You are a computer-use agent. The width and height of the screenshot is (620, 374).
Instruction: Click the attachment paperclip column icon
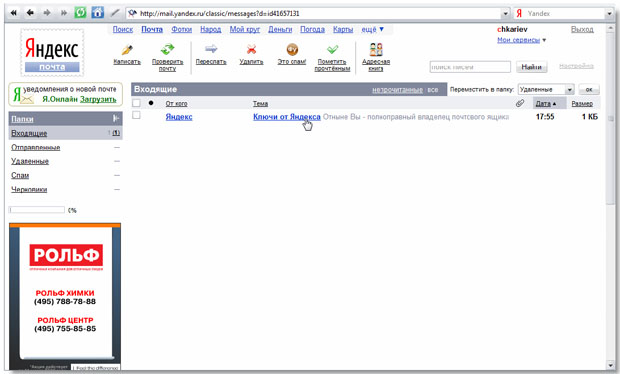pos(520,103)
